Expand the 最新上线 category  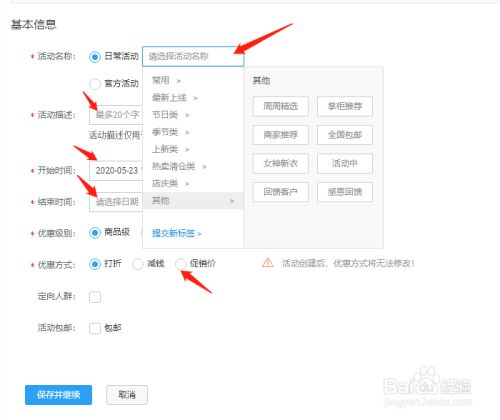tap(175, 98)
